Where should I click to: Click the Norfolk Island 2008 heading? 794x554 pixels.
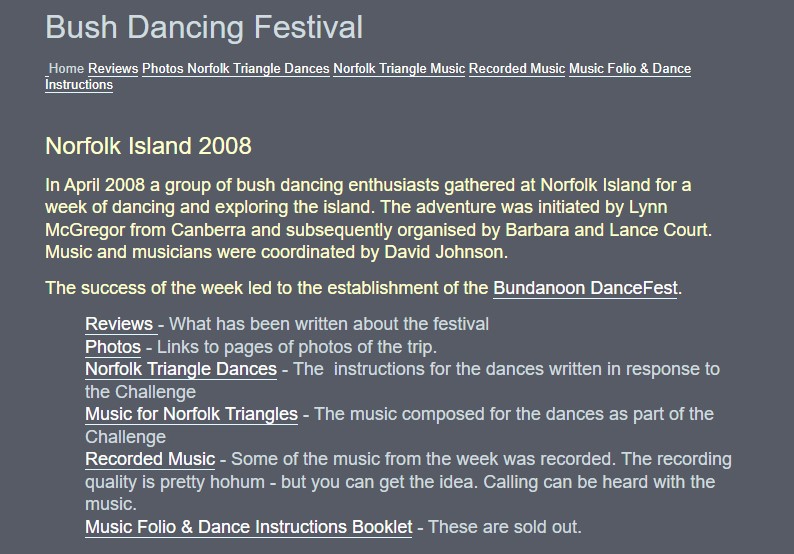(148, 146)
